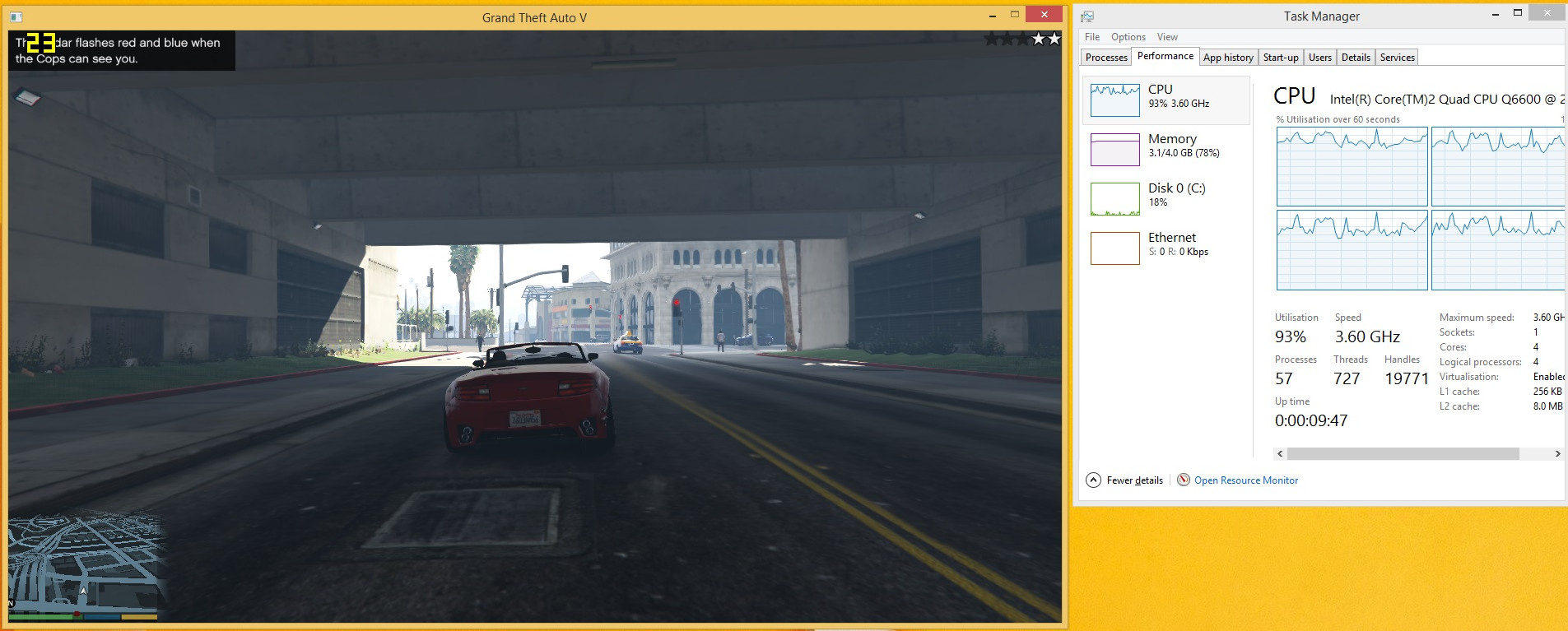This screenshot has height=631, width=1568.
Task: Click the Resource Monitor icon
Action: [1183, 480]
